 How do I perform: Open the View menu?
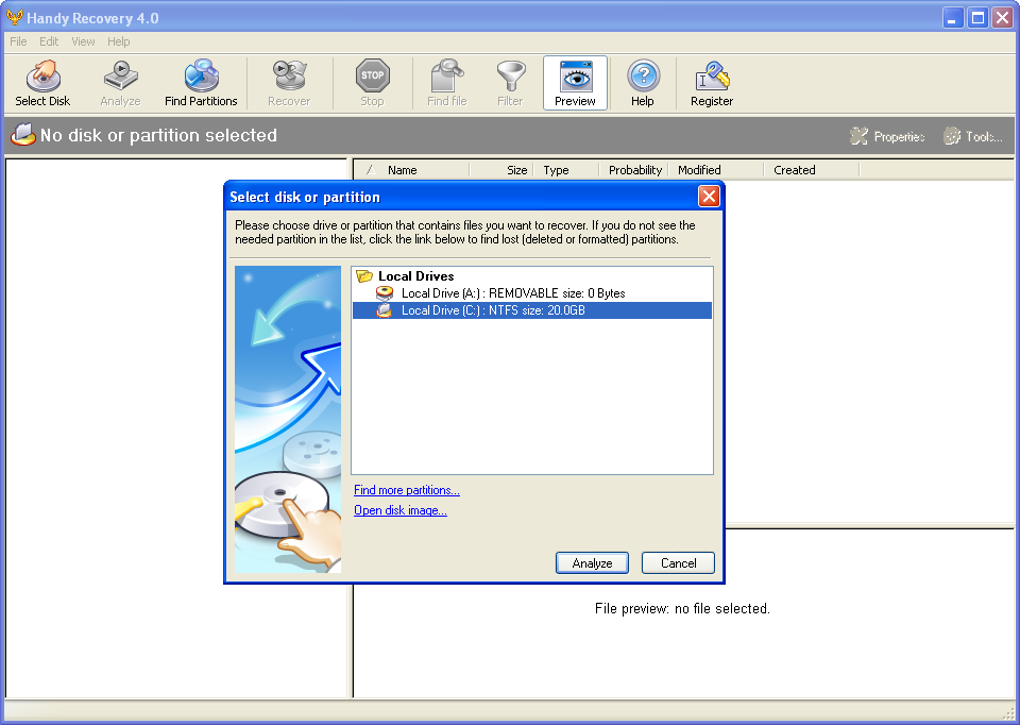click(x=83, y=42)
